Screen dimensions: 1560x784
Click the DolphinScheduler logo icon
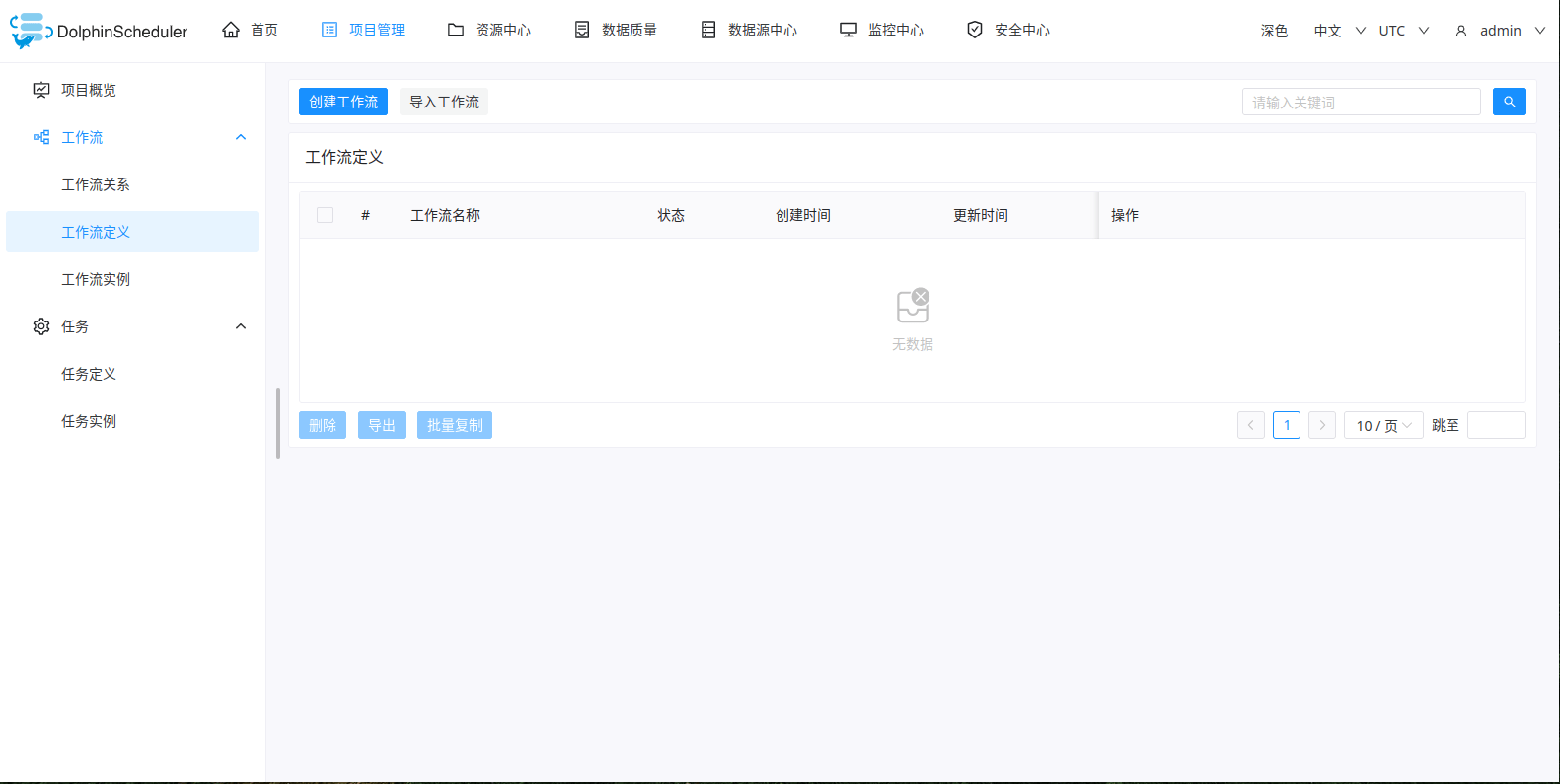30,31
